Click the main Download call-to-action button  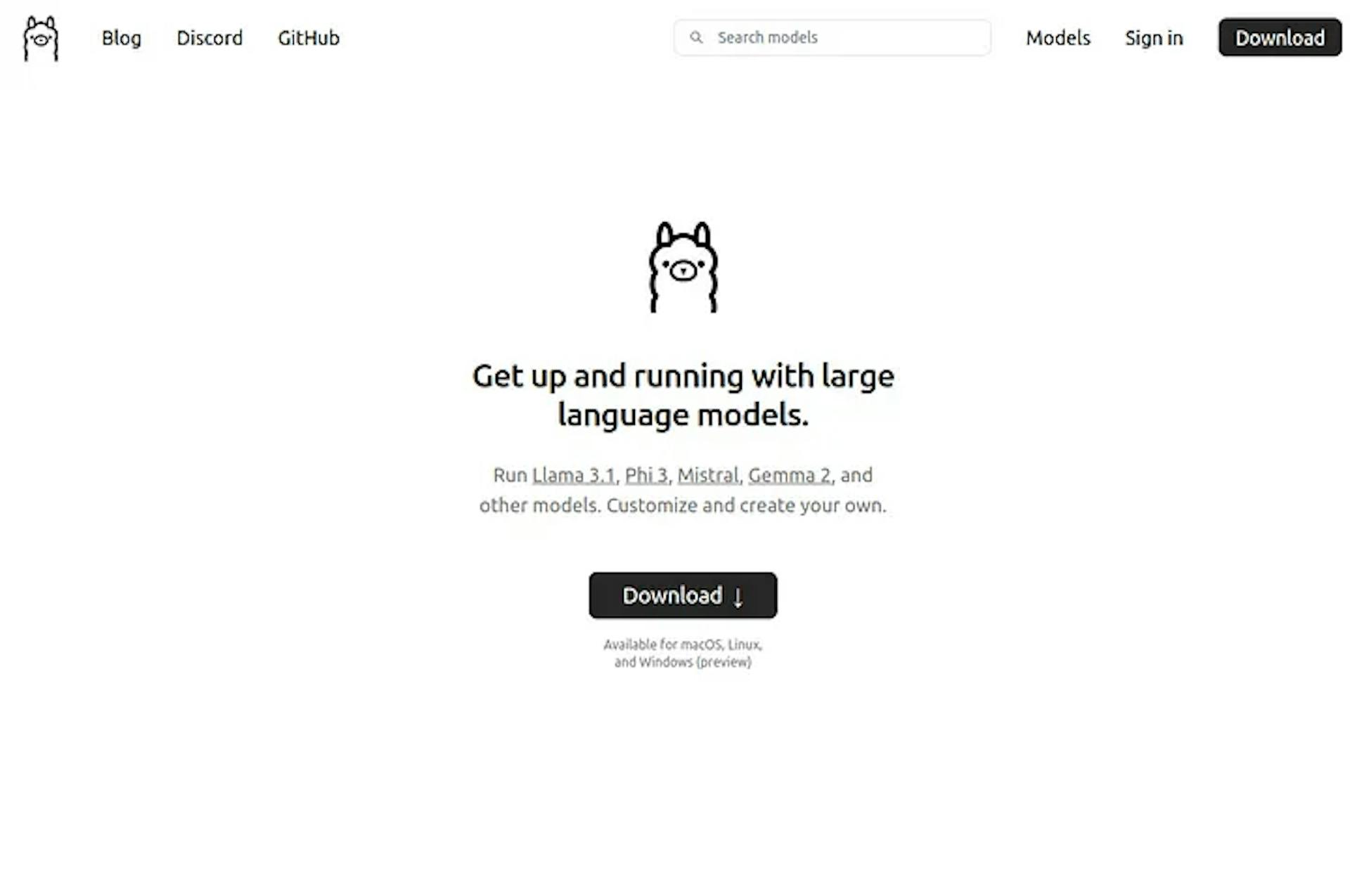(x=683, y=595)
